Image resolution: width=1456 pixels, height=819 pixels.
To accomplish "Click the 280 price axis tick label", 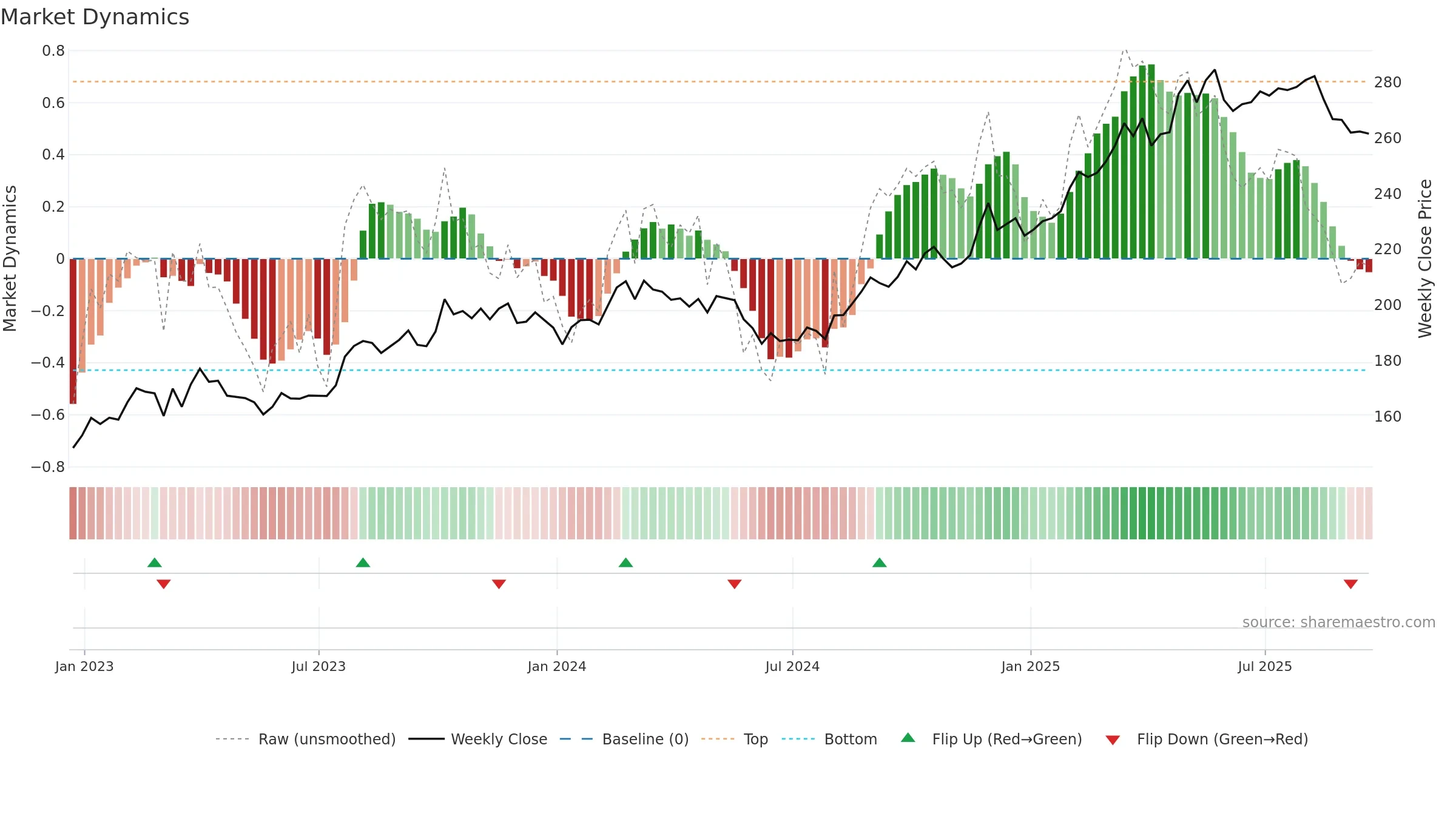I will [x=1387, y=82].
